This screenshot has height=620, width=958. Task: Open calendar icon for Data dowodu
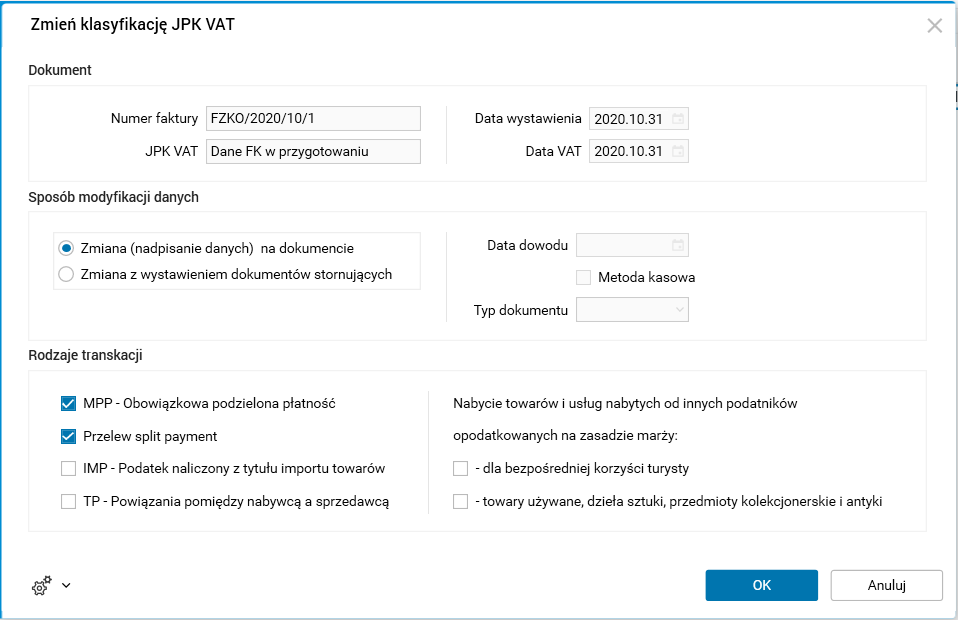tap(678, 245)
